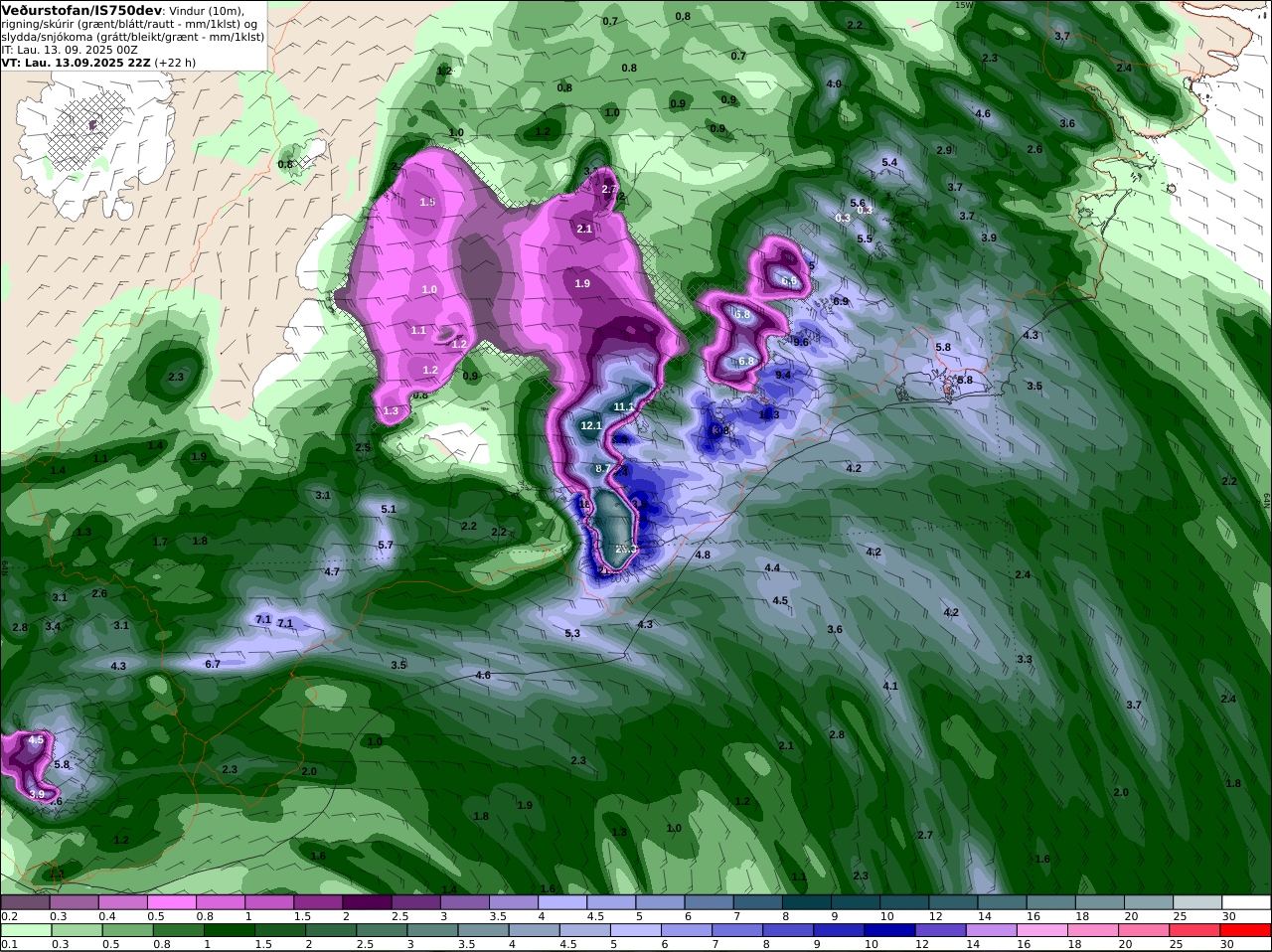
Task: Click the 4.0 value label
Action: coord(834,83)
